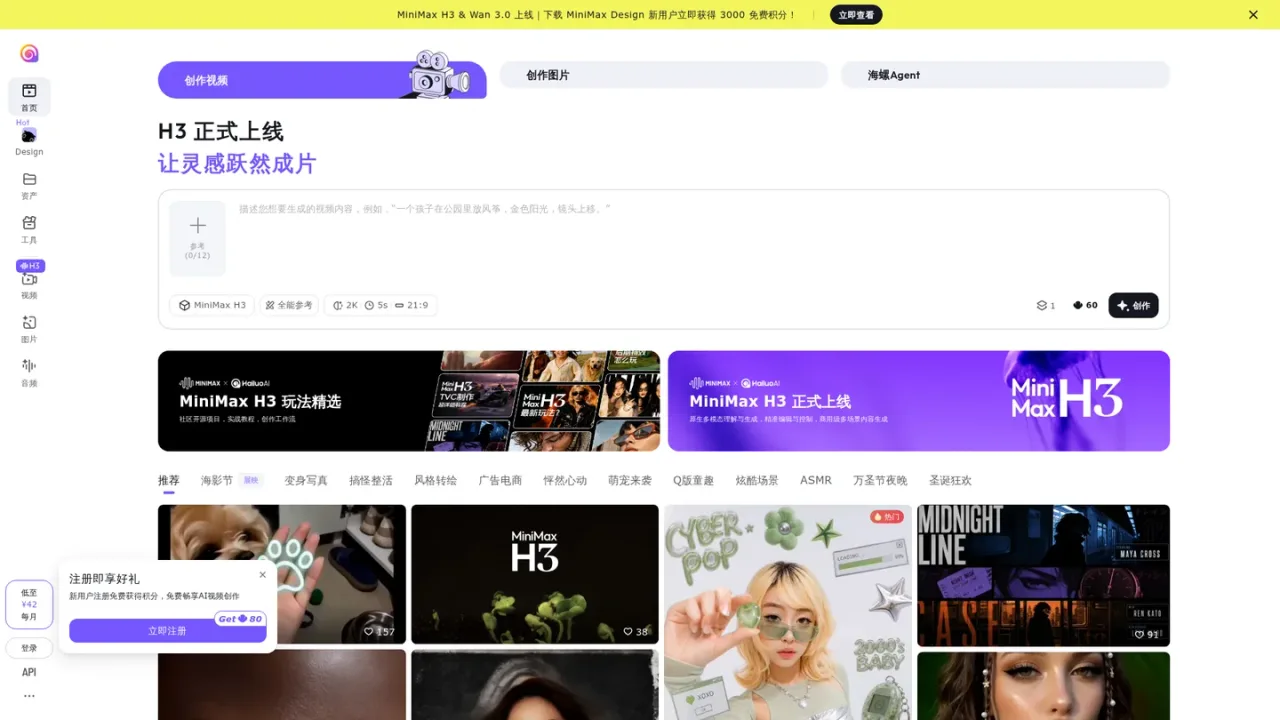
Task: Select the 广告电商 category tab
Action: tap(500, 481)
